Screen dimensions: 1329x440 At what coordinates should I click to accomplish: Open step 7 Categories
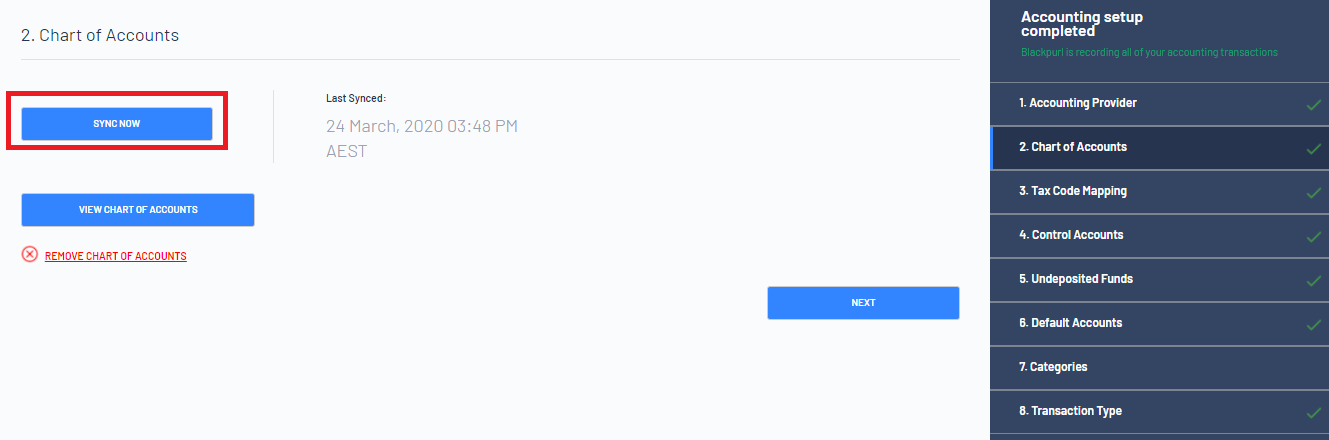click(x=1160, y=367)
